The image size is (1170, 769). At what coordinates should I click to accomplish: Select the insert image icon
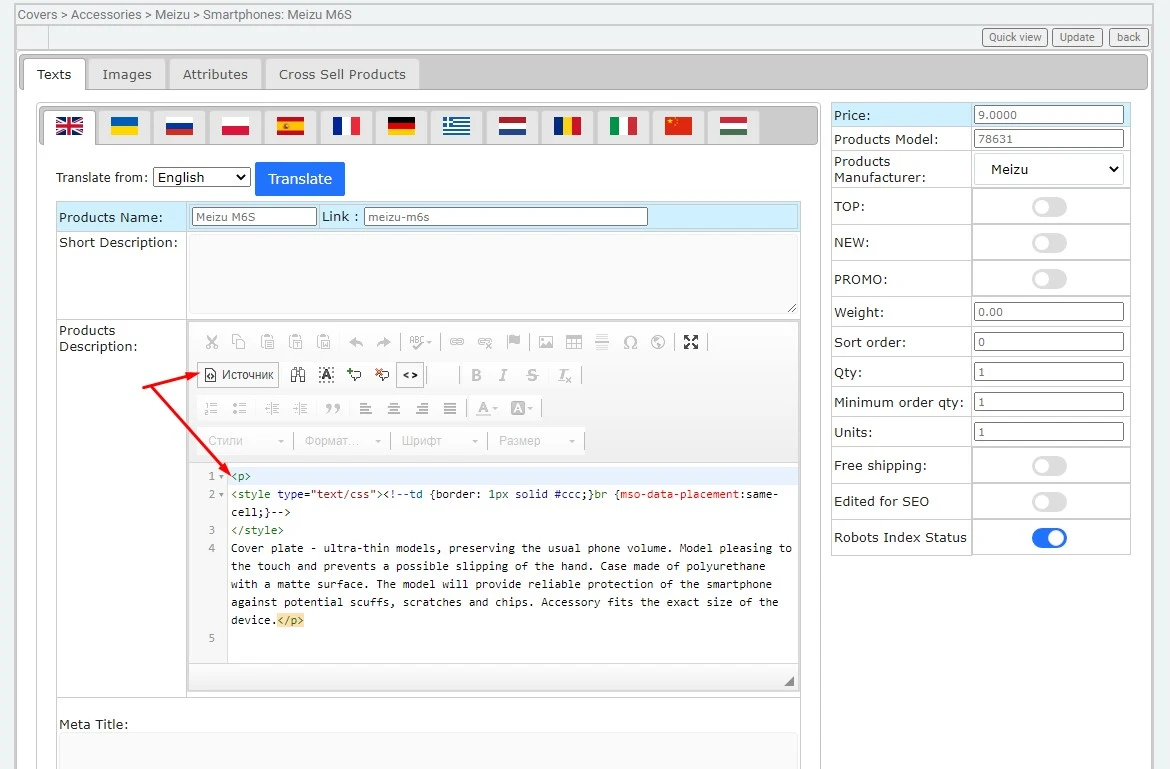[545, 342]
